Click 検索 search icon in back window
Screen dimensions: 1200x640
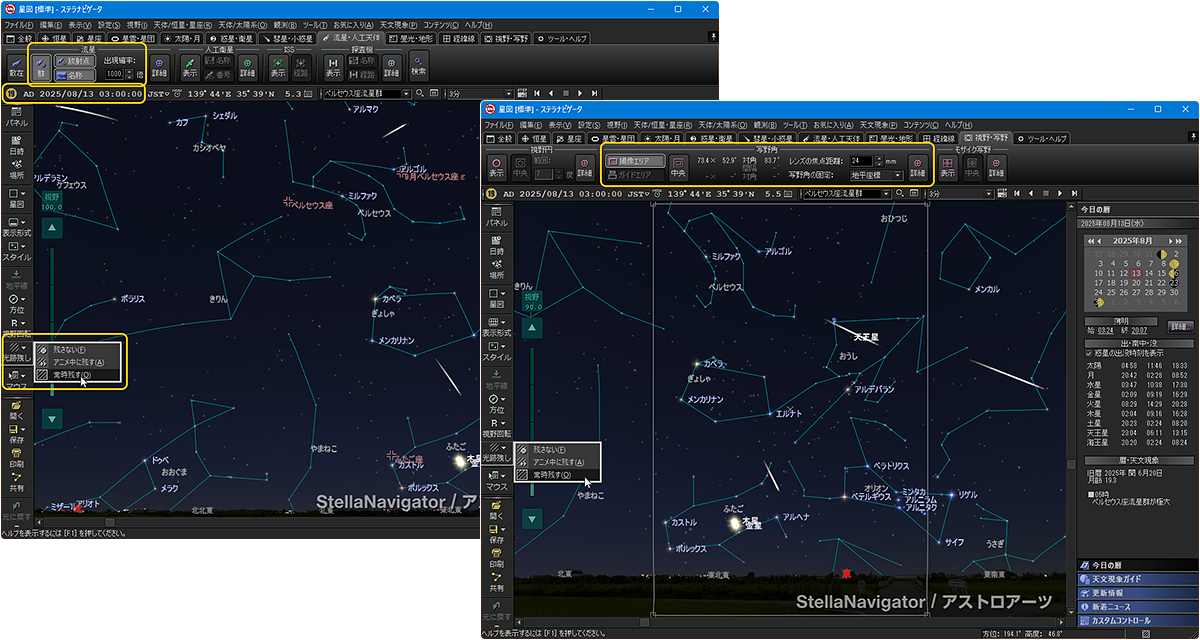click(x=418, y=66)
